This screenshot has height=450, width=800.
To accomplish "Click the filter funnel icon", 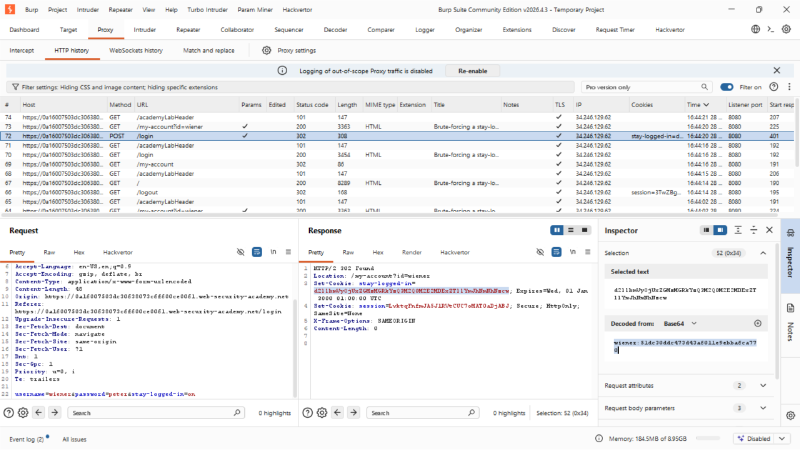I will pyautogui.click(x=15, y=87).
